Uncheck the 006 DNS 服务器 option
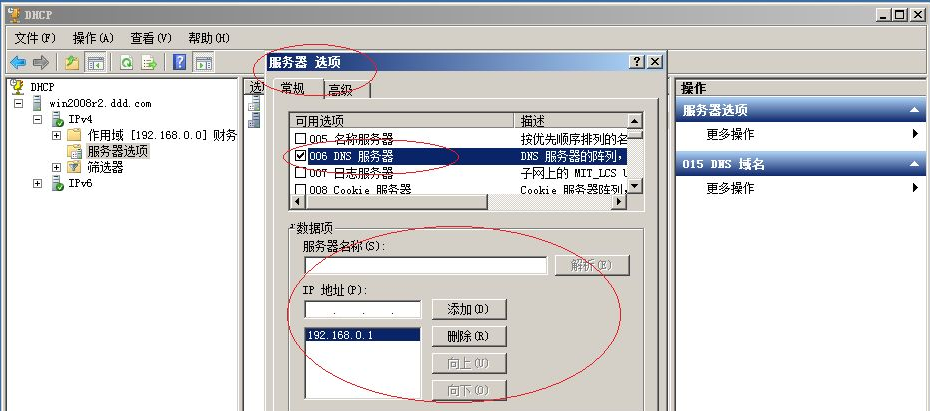The height and width of the screenshot is (411, 930). click(x=301, y=157)
